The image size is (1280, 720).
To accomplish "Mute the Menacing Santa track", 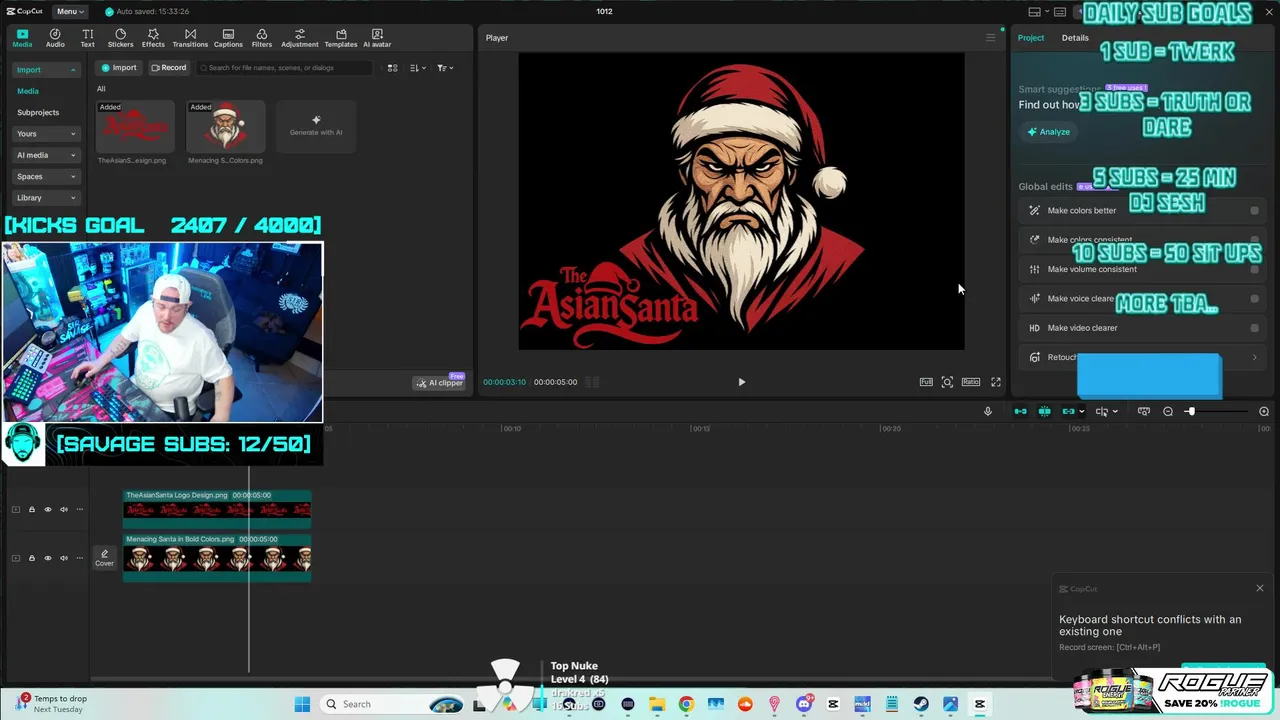I will [x=64, y=558].
